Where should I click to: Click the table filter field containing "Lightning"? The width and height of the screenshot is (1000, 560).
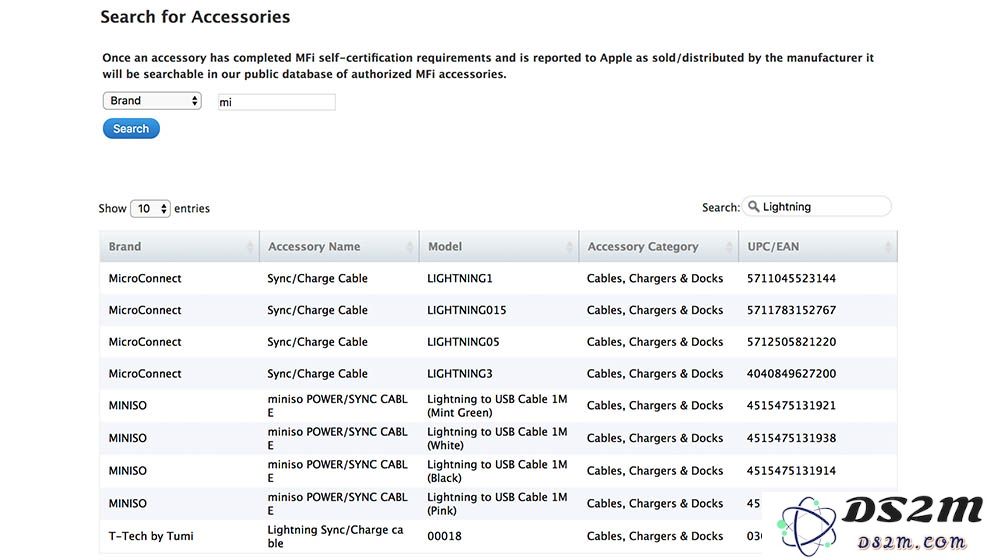point(816,207)
